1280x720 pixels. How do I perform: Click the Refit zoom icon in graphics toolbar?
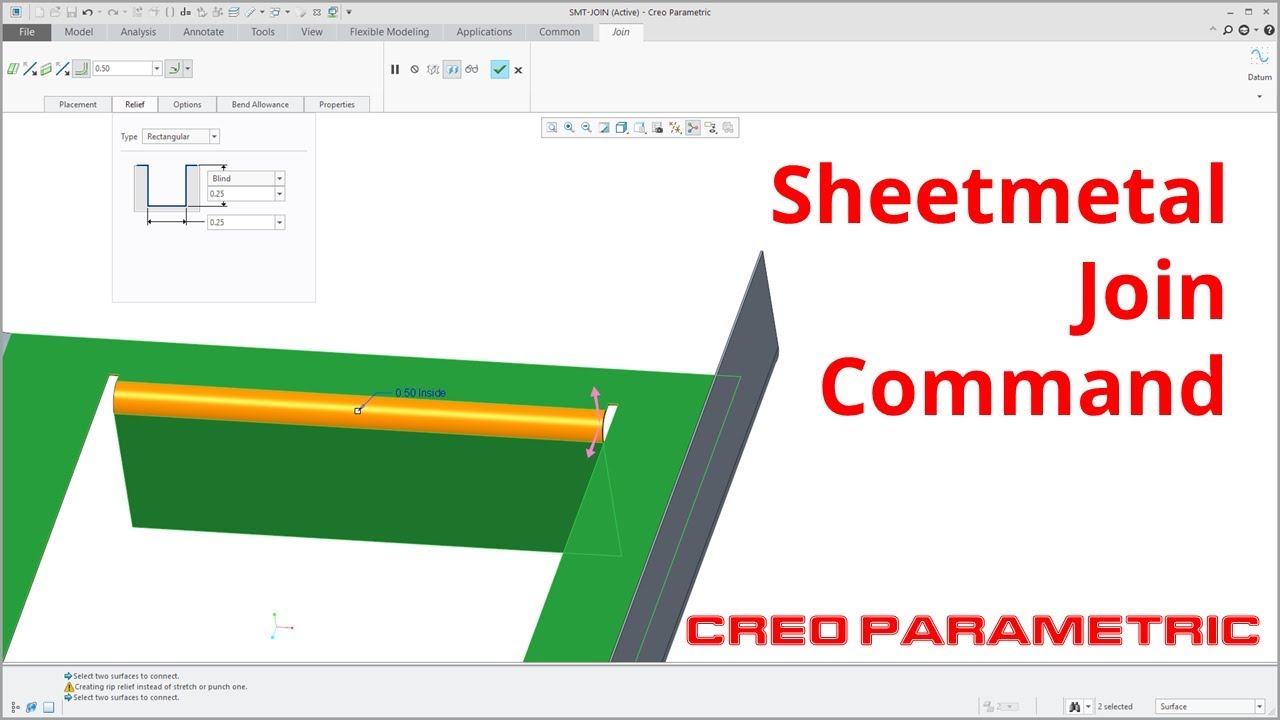click(x=551, y=127)
